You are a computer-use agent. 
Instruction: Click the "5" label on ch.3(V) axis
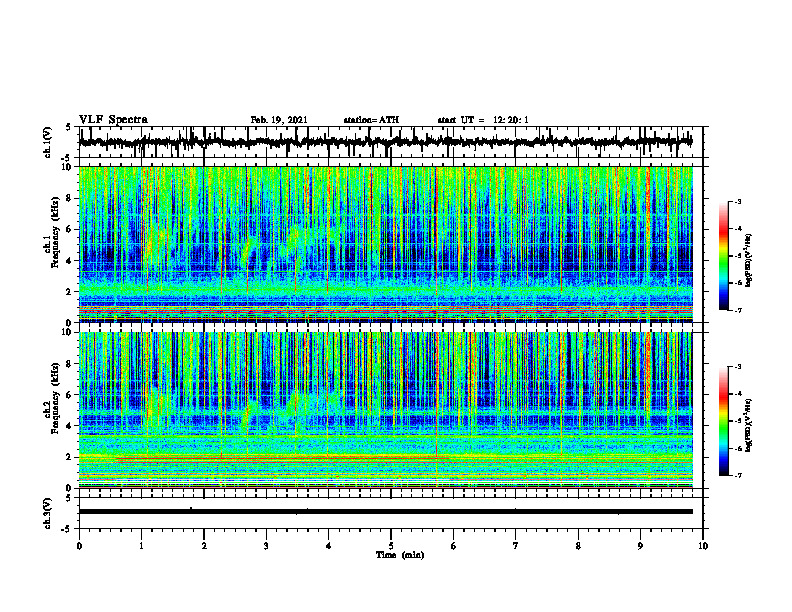click(68, 498)
